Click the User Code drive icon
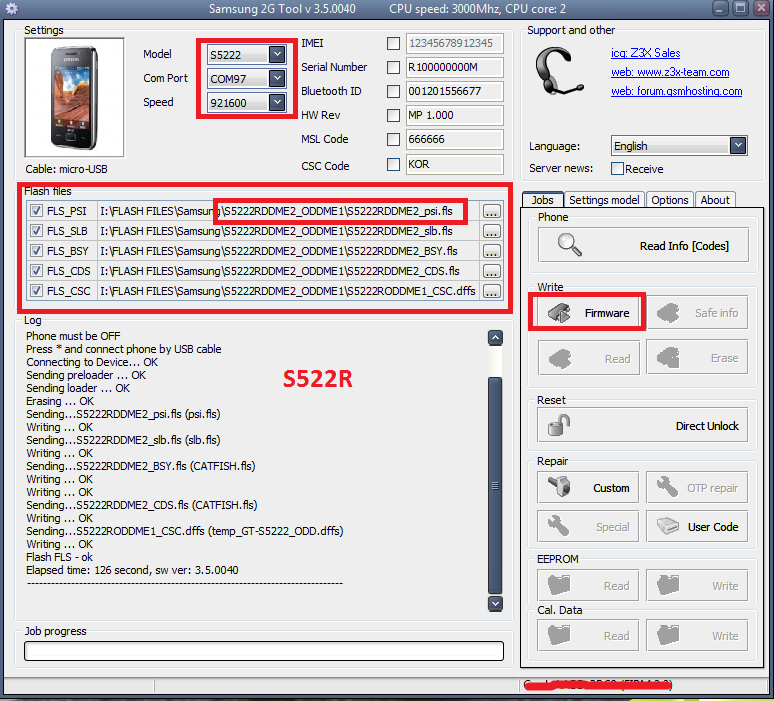 [668, 526]
